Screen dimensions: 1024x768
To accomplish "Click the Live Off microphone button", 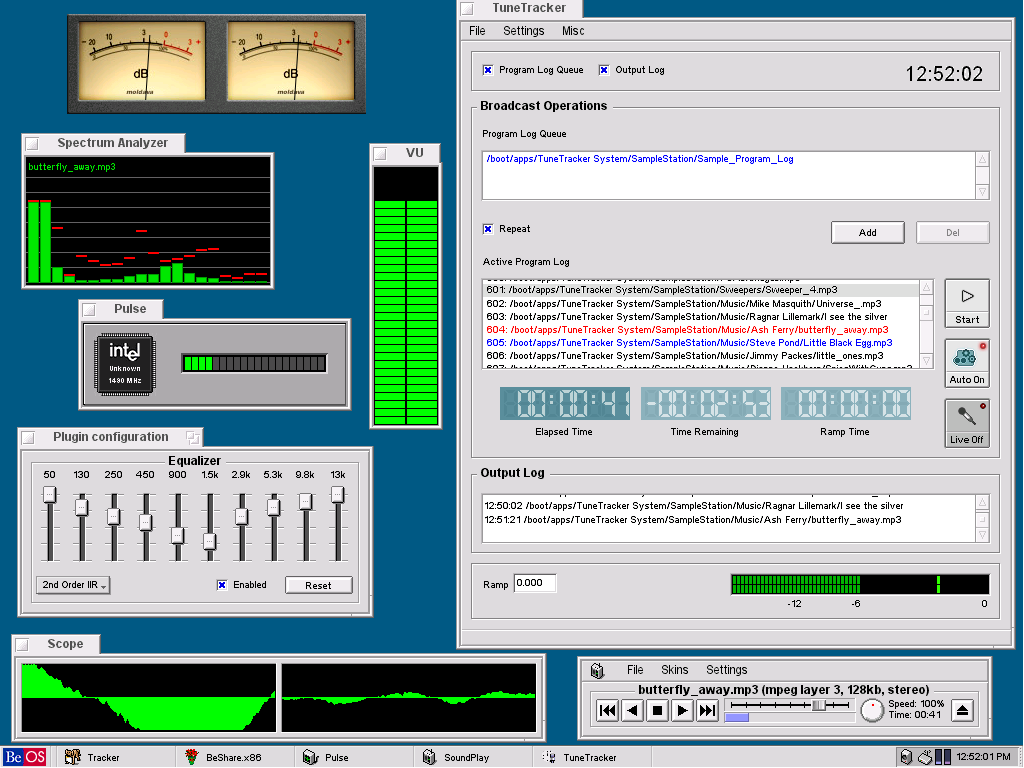I will [967, 423].
